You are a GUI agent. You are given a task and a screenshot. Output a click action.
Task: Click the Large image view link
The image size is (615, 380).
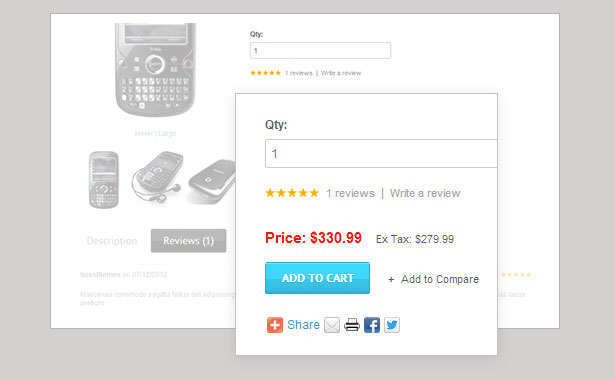[x=167, y=133]
